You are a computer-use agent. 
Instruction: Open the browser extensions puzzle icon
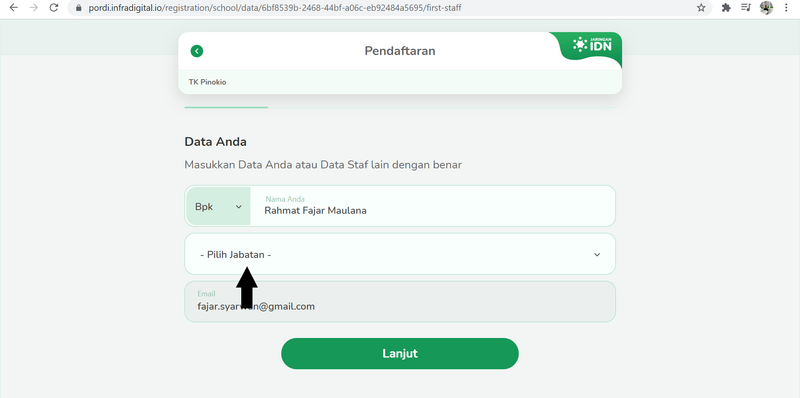coord(726,8)
